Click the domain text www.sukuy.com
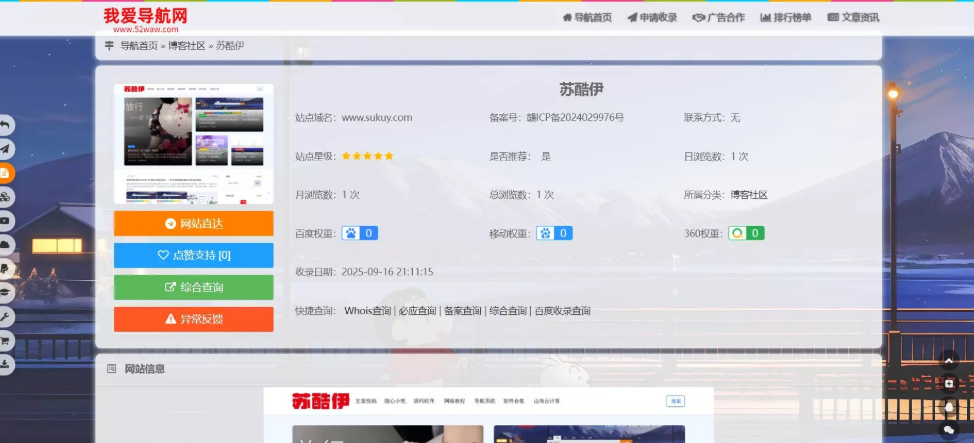The height and width of the screenshot is (443, 974). [x=377, y=117]
